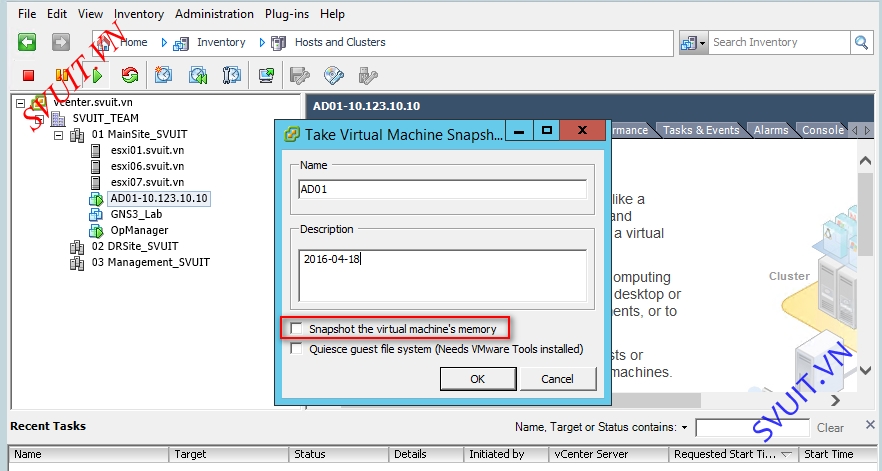882x471 pixels.
Task: Collapse the 01 MainSite_SVUIT cluster node
Action: coord(58,135)
